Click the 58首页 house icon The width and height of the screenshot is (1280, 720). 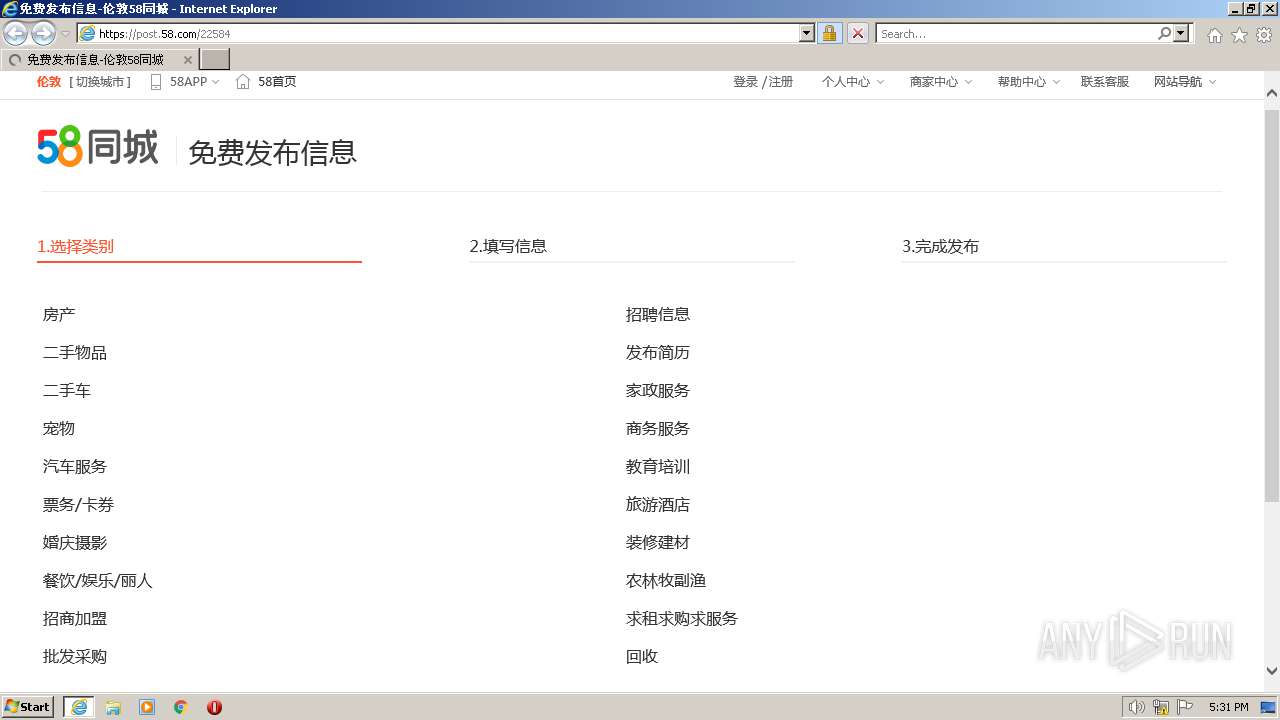point(242,82)
